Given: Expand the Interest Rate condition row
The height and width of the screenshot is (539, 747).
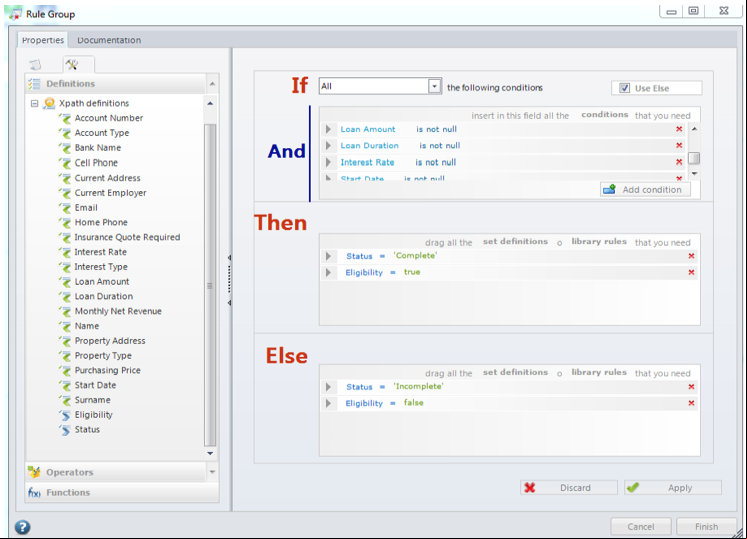Looking at the screenshot, I should pyautogui.click(x=328, y=162).
